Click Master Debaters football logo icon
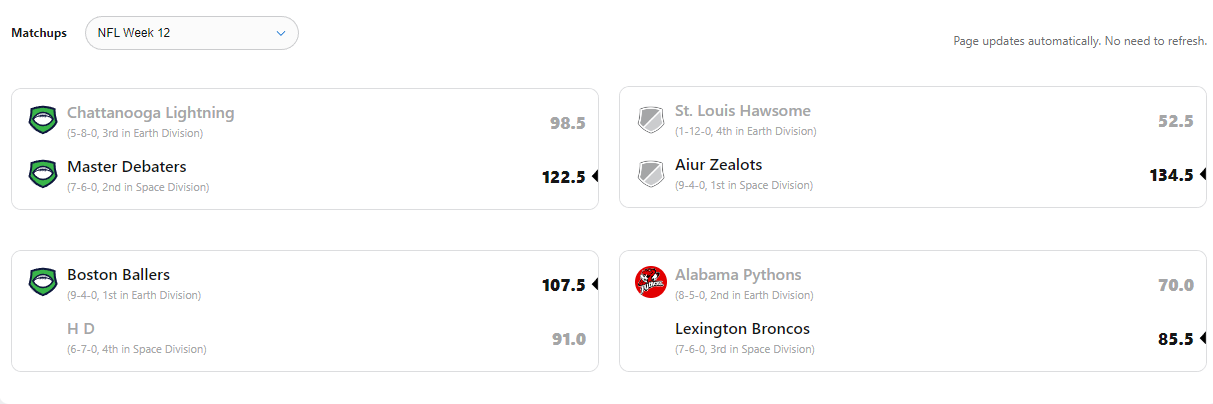The width and height of the screenshot is (1213, 404). [x=43, y=174]
